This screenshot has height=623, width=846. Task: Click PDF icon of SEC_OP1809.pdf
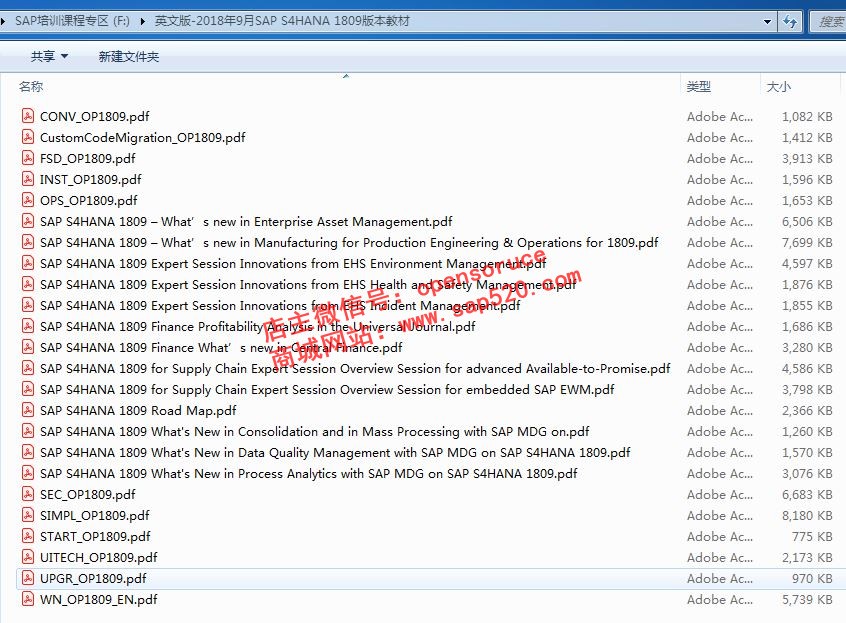(28, 495)
